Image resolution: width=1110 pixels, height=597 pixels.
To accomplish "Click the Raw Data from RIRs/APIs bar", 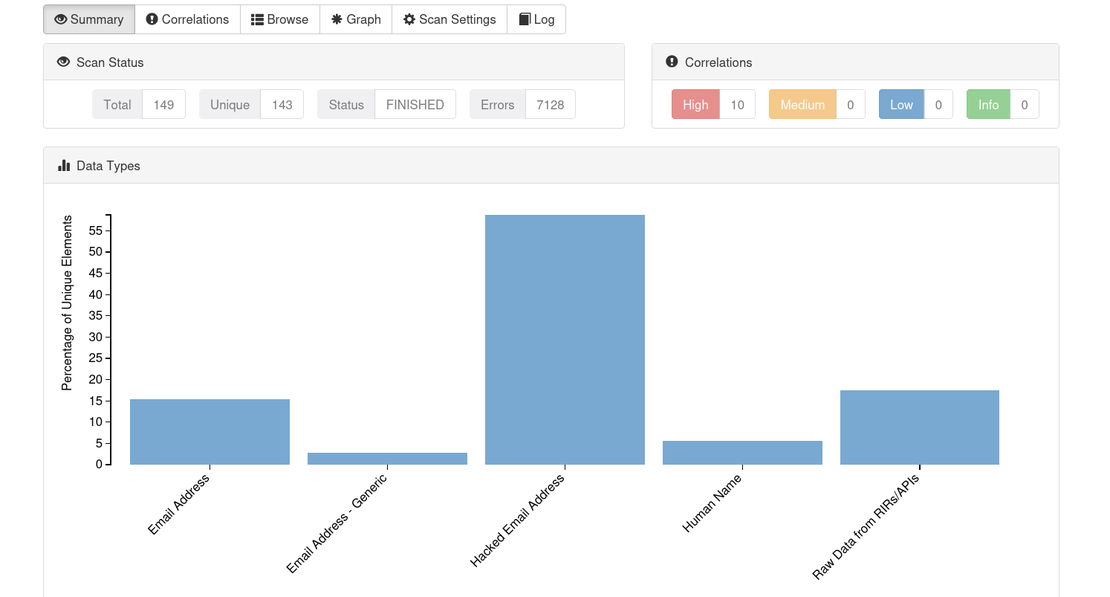I will (x=919, y=428).
